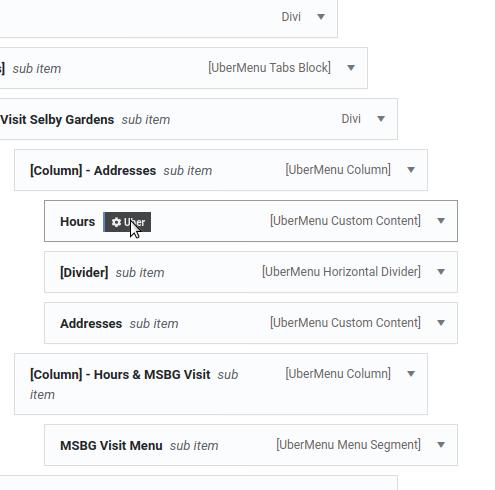Expand the [Column] - Hours & MSBG Visit arrow
This screenshot has height=490, width=495.
tap(411, 374)
